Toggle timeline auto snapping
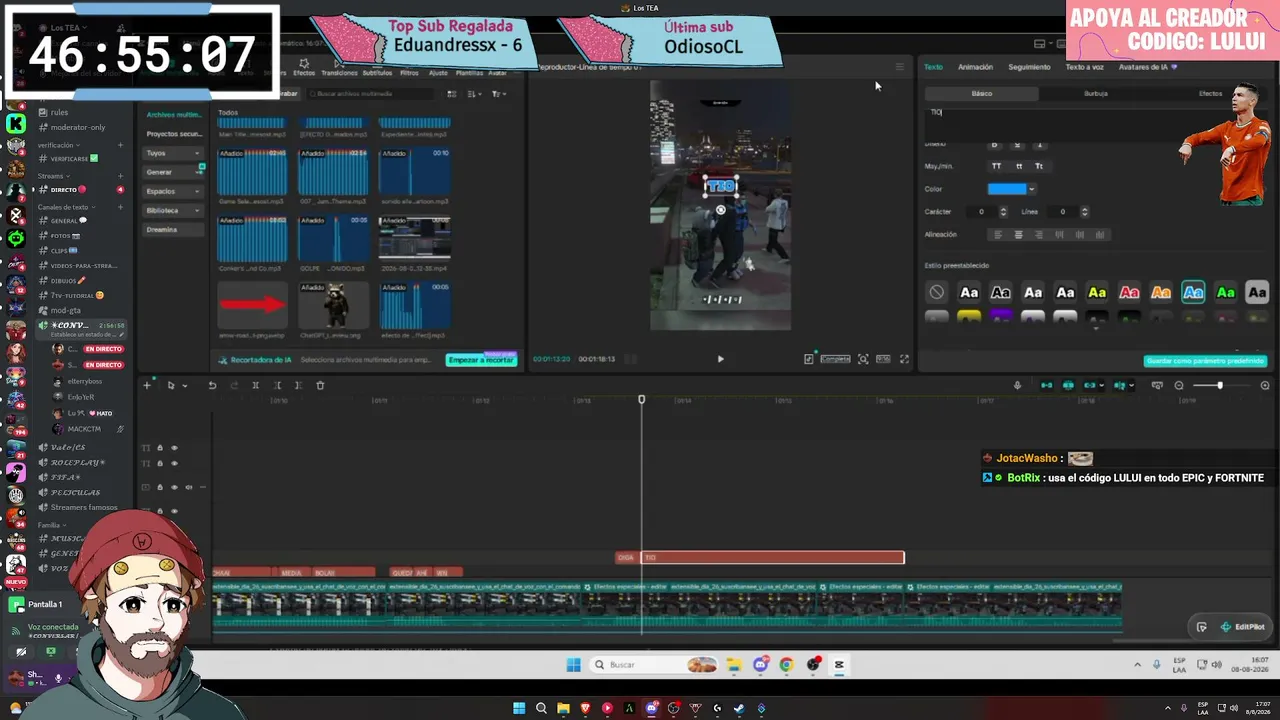Viewport: 1280px width, 720px height. point(1068,385)
